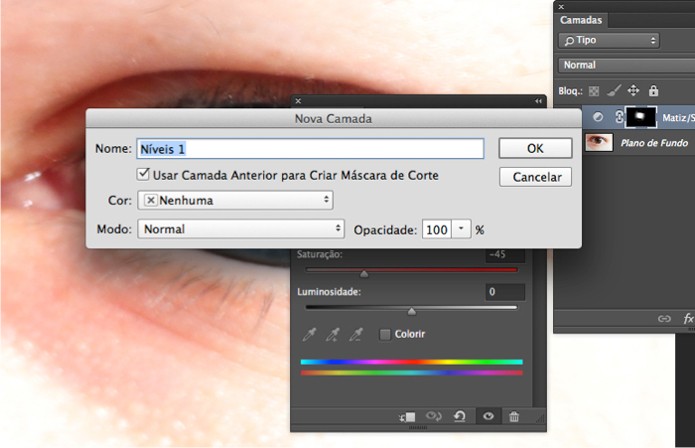Enable the Colorir checkbox
The image size is (695, 448).
pyautogui.click(x=385, y=334)
